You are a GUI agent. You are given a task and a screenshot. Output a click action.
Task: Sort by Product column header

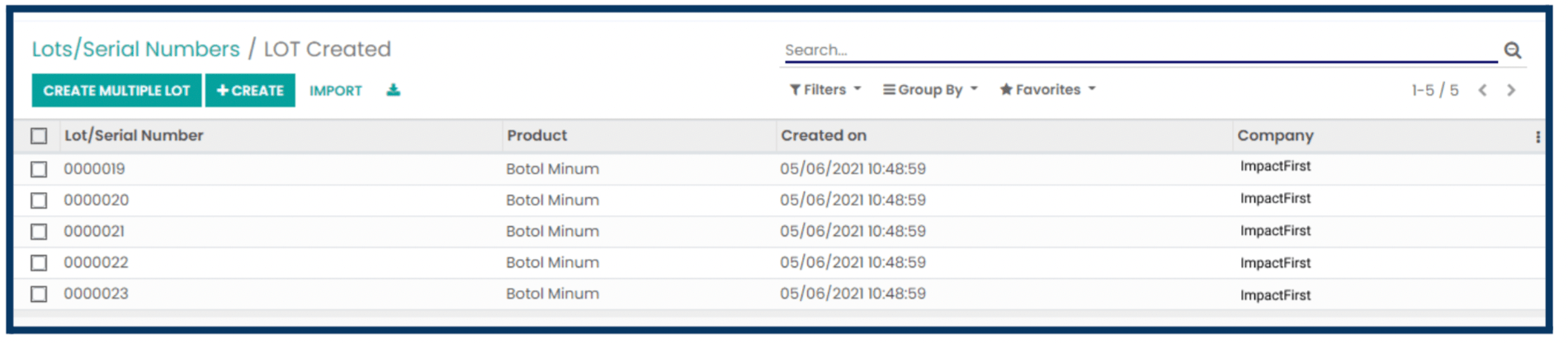click(x=536, y=135)
